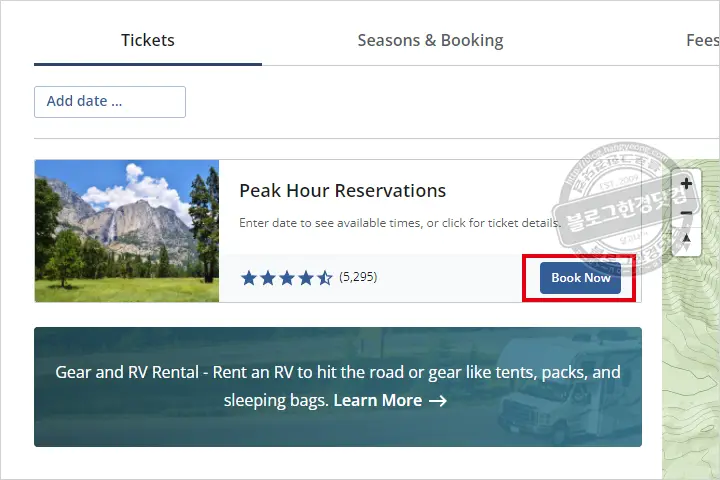Follow the Learn More link
This screenshot has height=480, width=720.
377,401
